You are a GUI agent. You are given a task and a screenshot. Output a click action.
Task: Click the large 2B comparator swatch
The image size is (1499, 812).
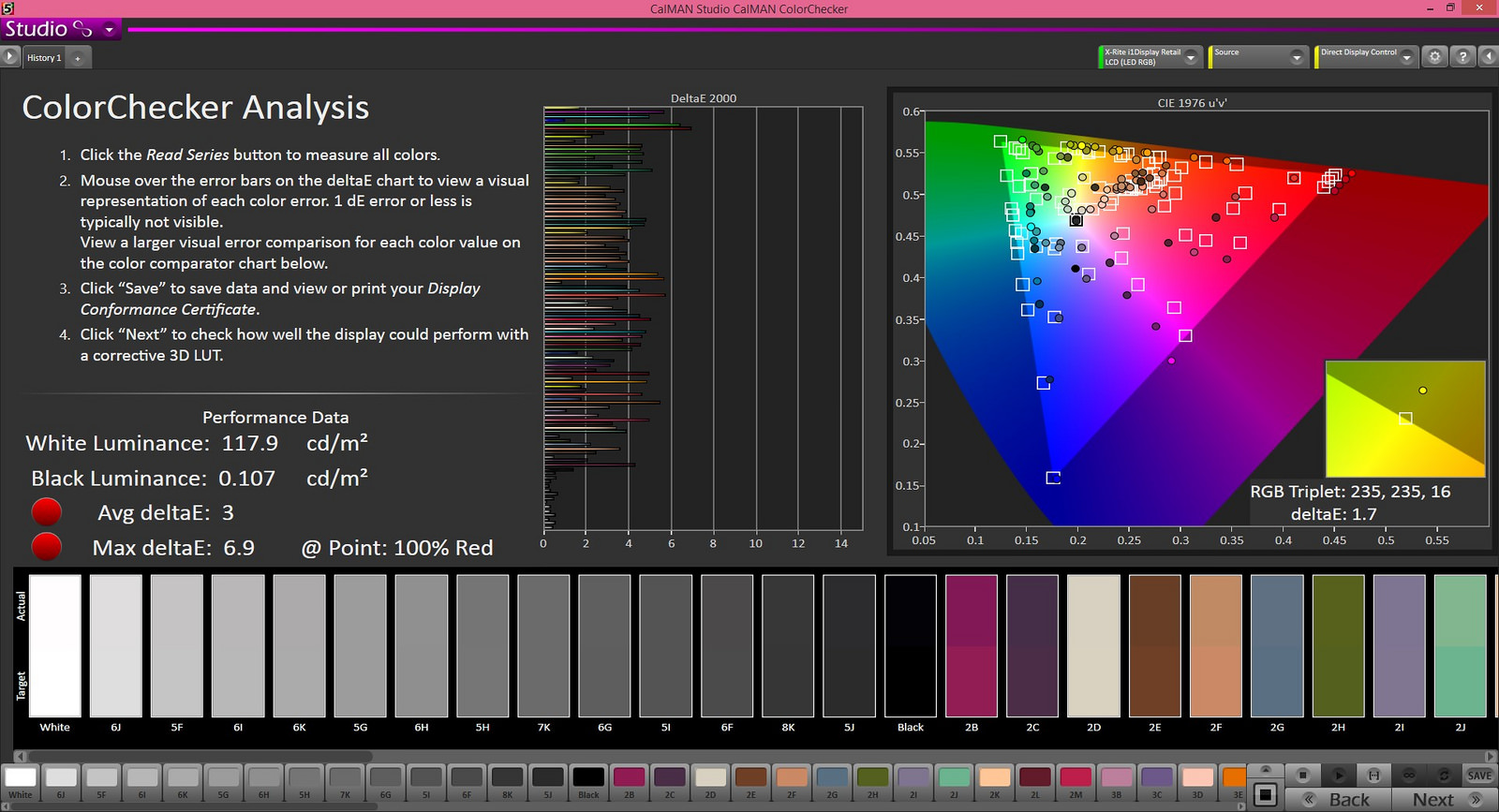(x=972, y=646)
